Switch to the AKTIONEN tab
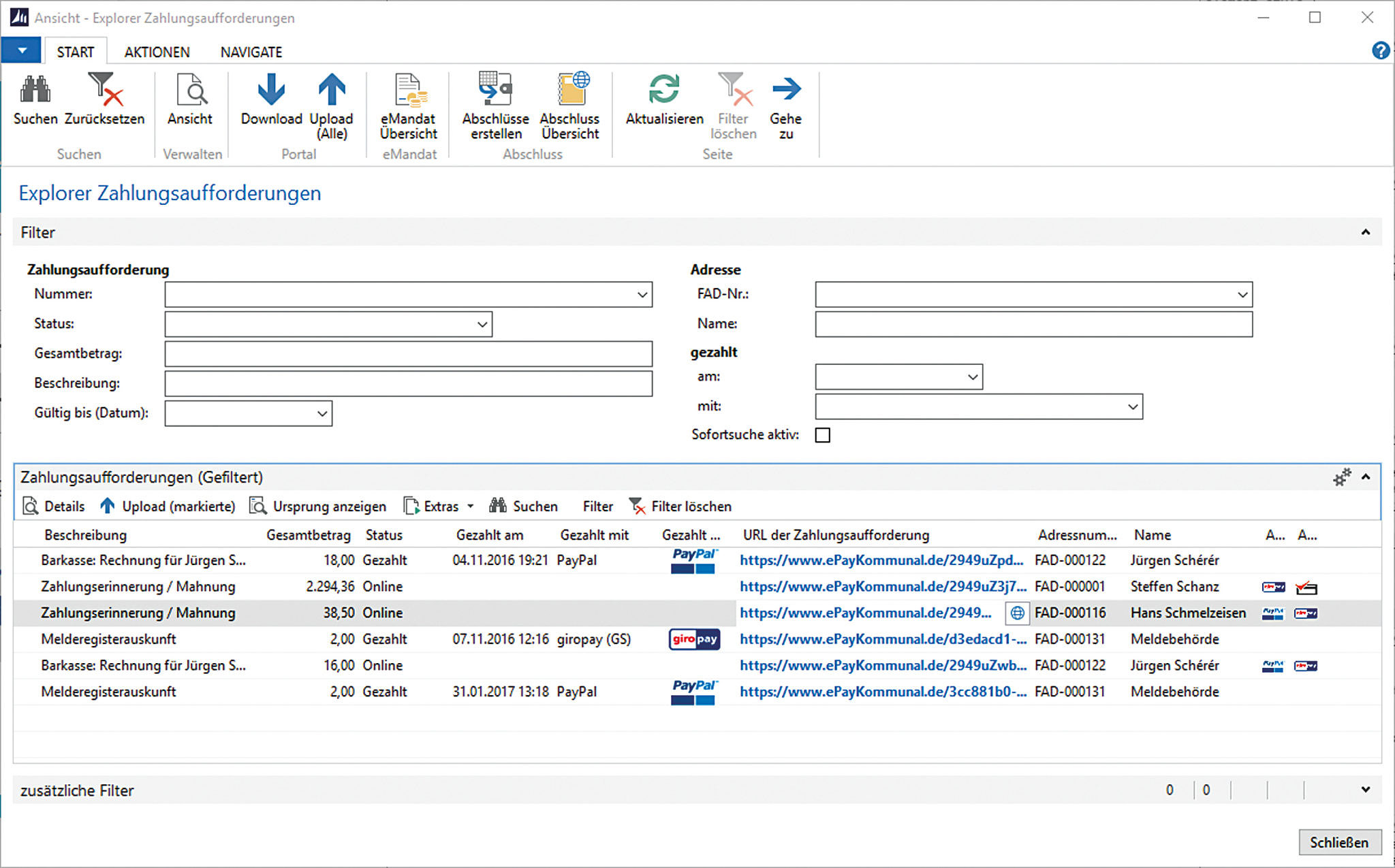This screenshot has height=868, width=1395. [x=156, y=51]
